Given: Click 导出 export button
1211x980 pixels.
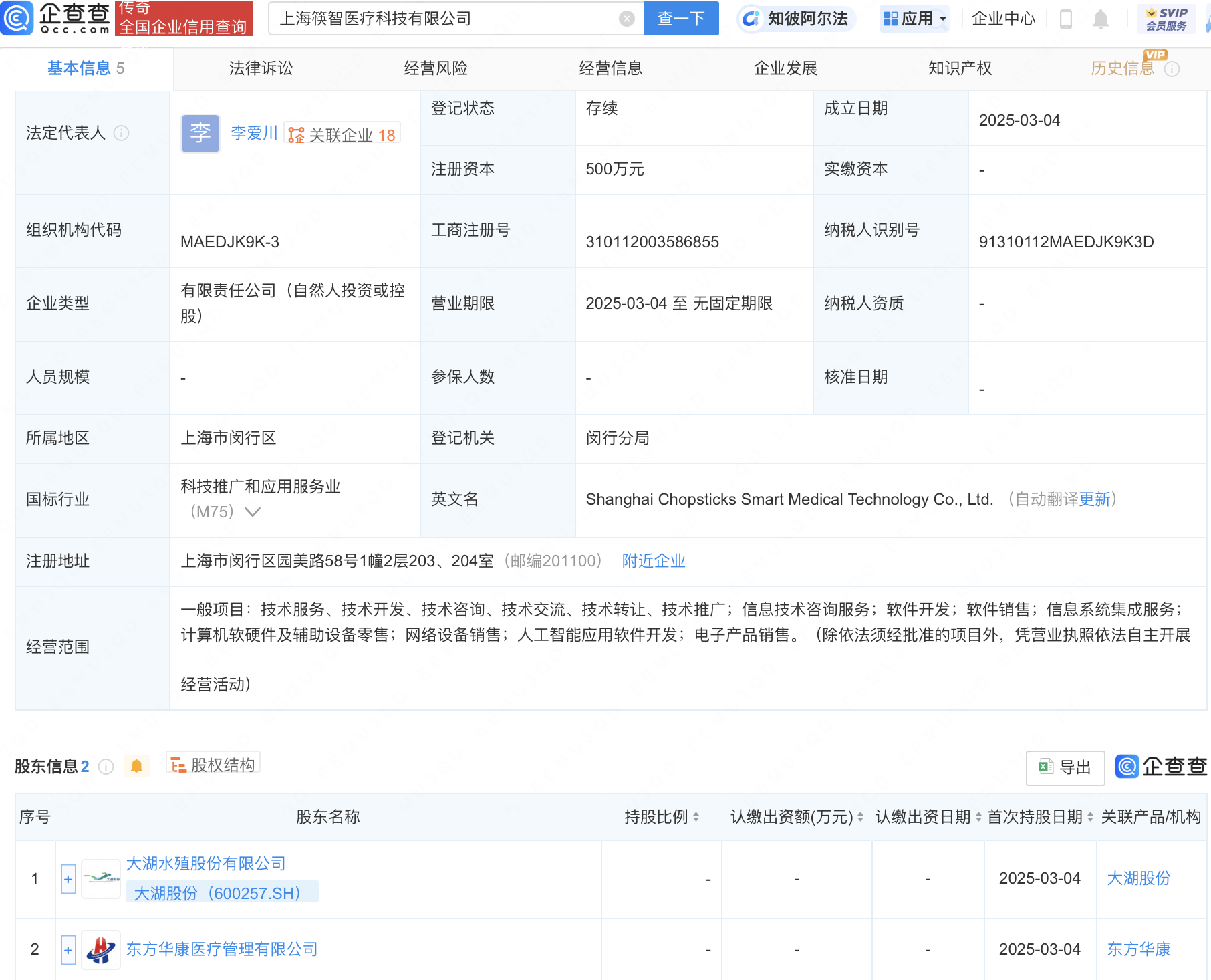Looking at the screenshot, I should click(1065, 767).
